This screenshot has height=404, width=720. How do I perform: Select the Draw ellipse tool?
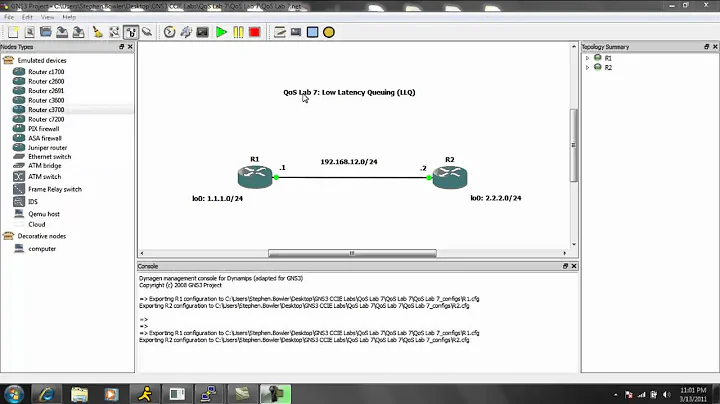[329, 32]
